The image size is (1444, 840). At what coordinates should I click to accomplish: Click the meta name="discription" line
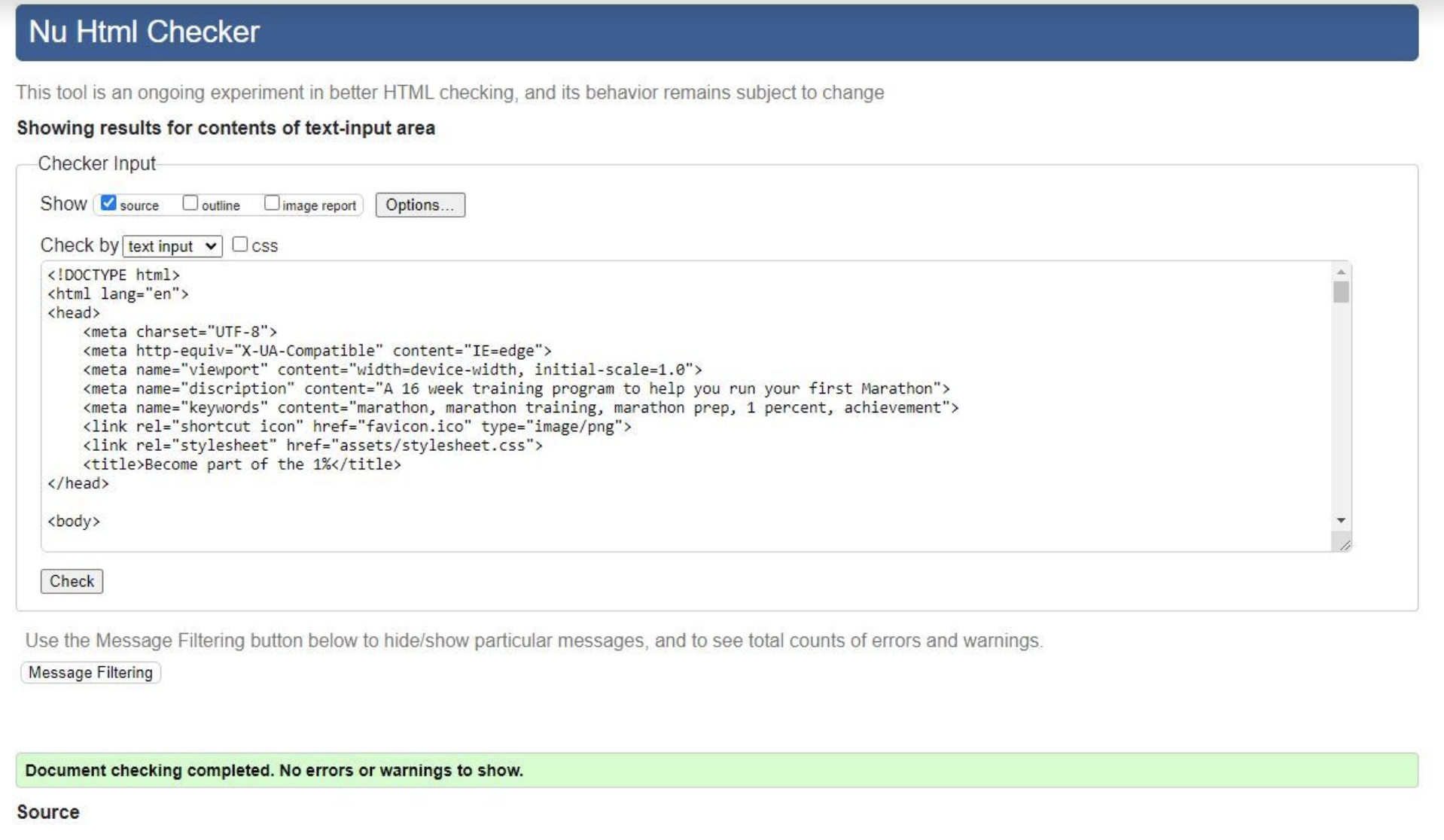(516, 388)
